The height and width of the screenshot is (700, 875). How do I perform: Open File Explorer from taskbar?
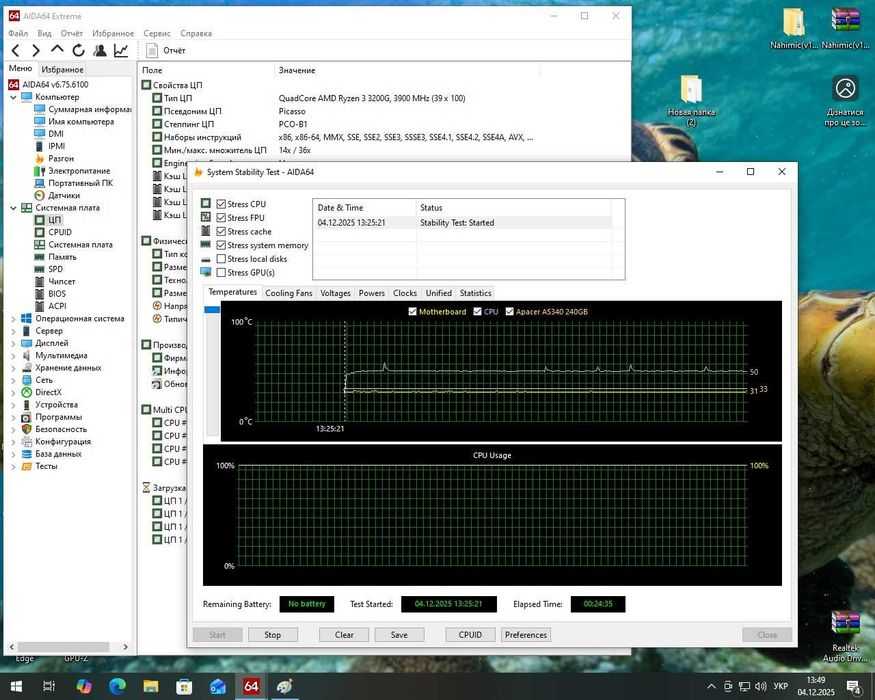pyautogui.click(x=151, y=686)
